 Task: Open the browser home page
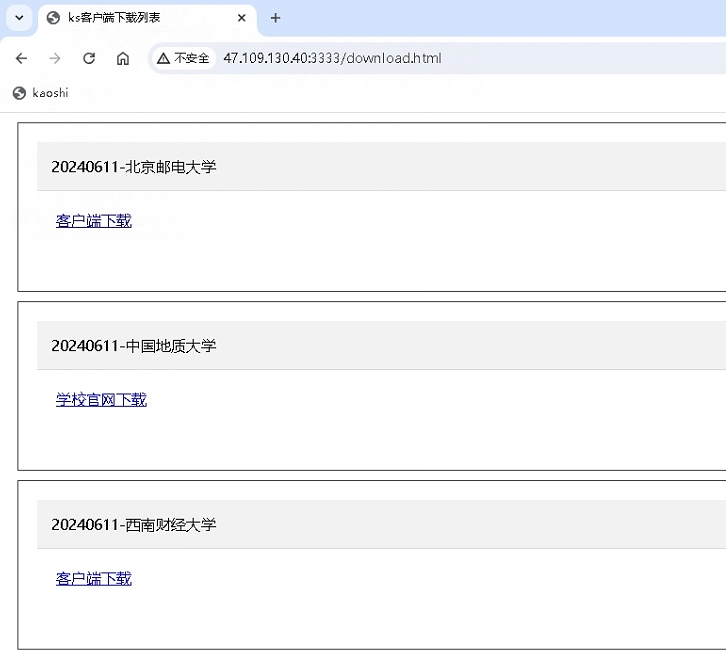(123, 58)
